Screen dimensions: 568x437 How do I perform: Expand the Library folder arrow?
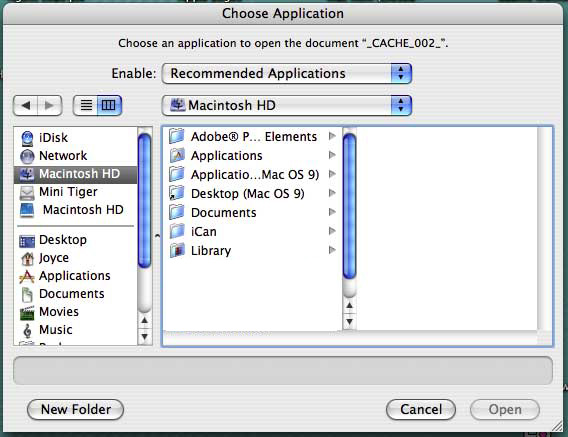click(332, 250)
